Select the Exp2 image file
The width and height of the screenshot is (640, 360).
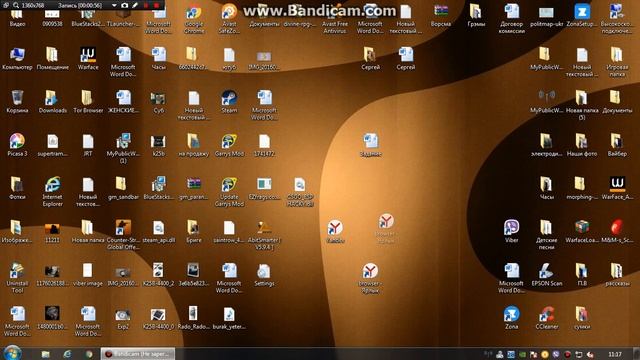[123, 318]
